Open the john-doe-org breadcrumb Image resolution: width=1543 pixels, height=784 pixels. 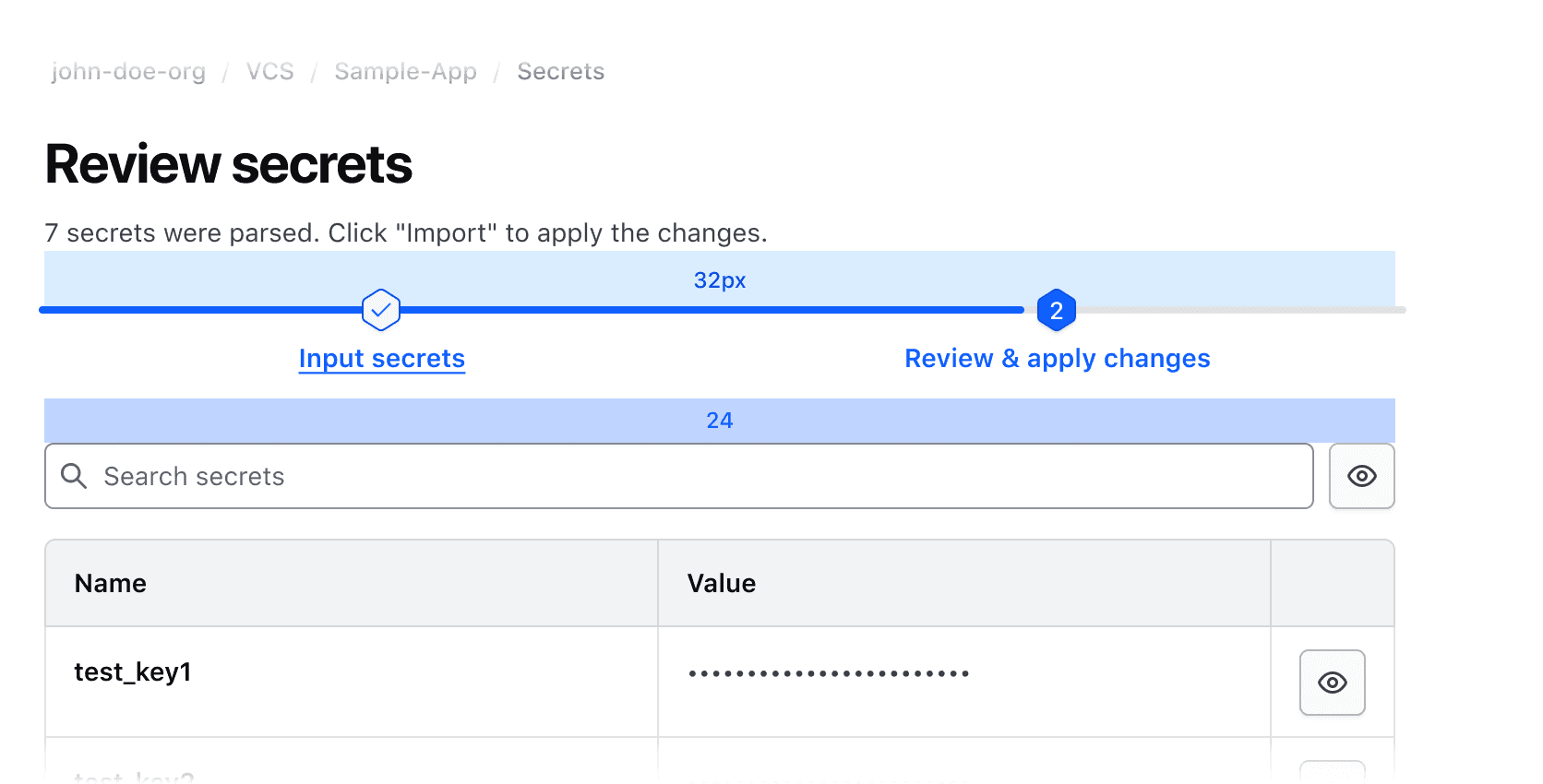click(128, 72)
